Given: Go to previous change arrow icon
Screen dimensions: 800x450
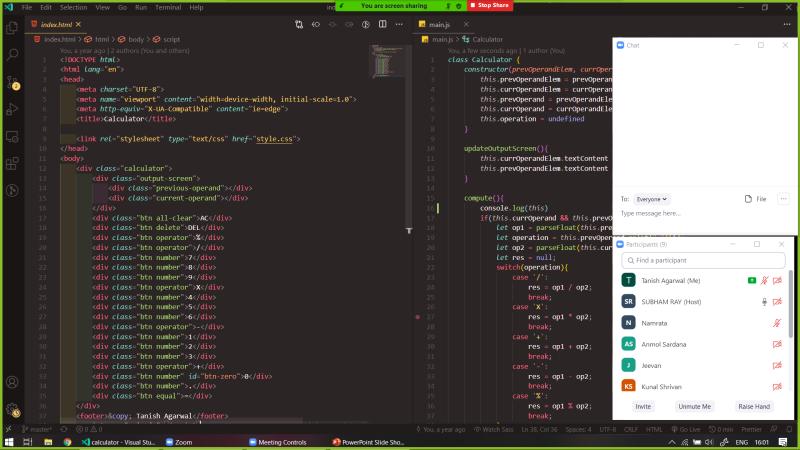Looking at the screenshot, I should [x=316, y=24].
